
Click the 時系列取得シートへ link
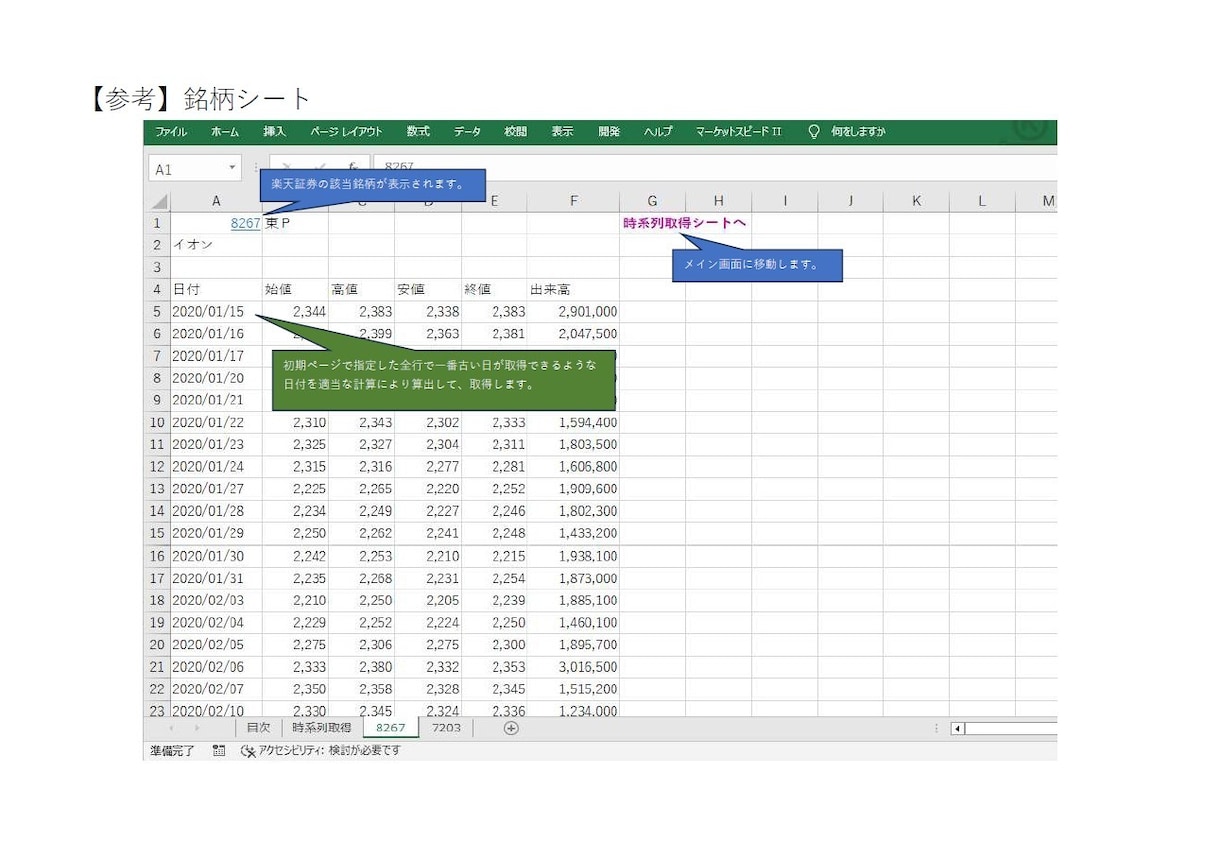pyautogui.click(x=685, y=224)
